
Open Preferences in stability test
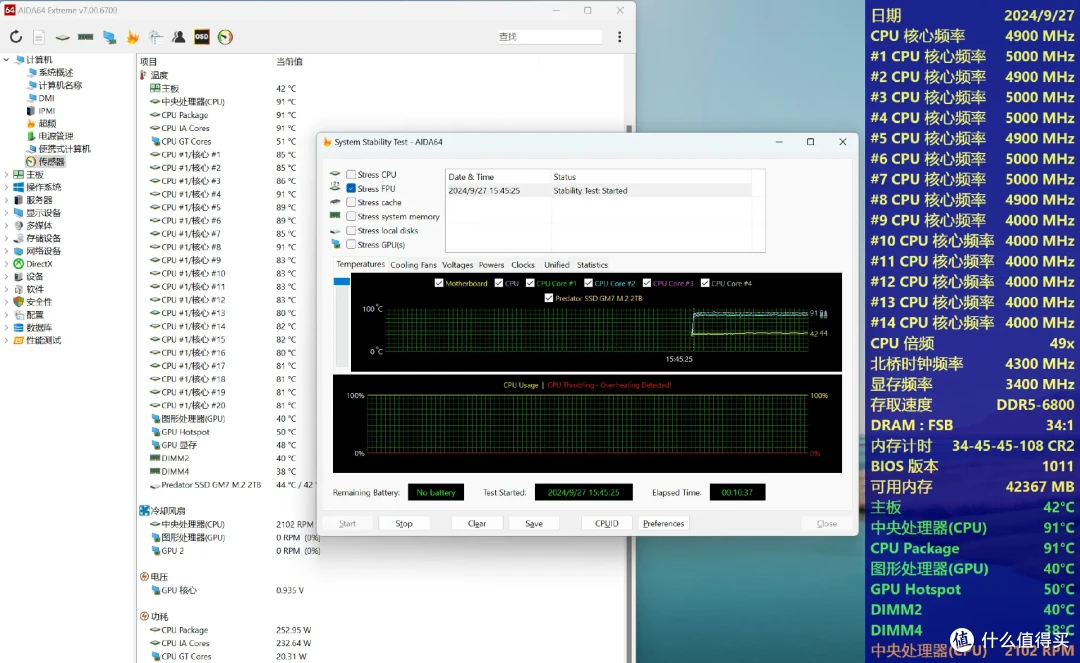click(663, 524)
